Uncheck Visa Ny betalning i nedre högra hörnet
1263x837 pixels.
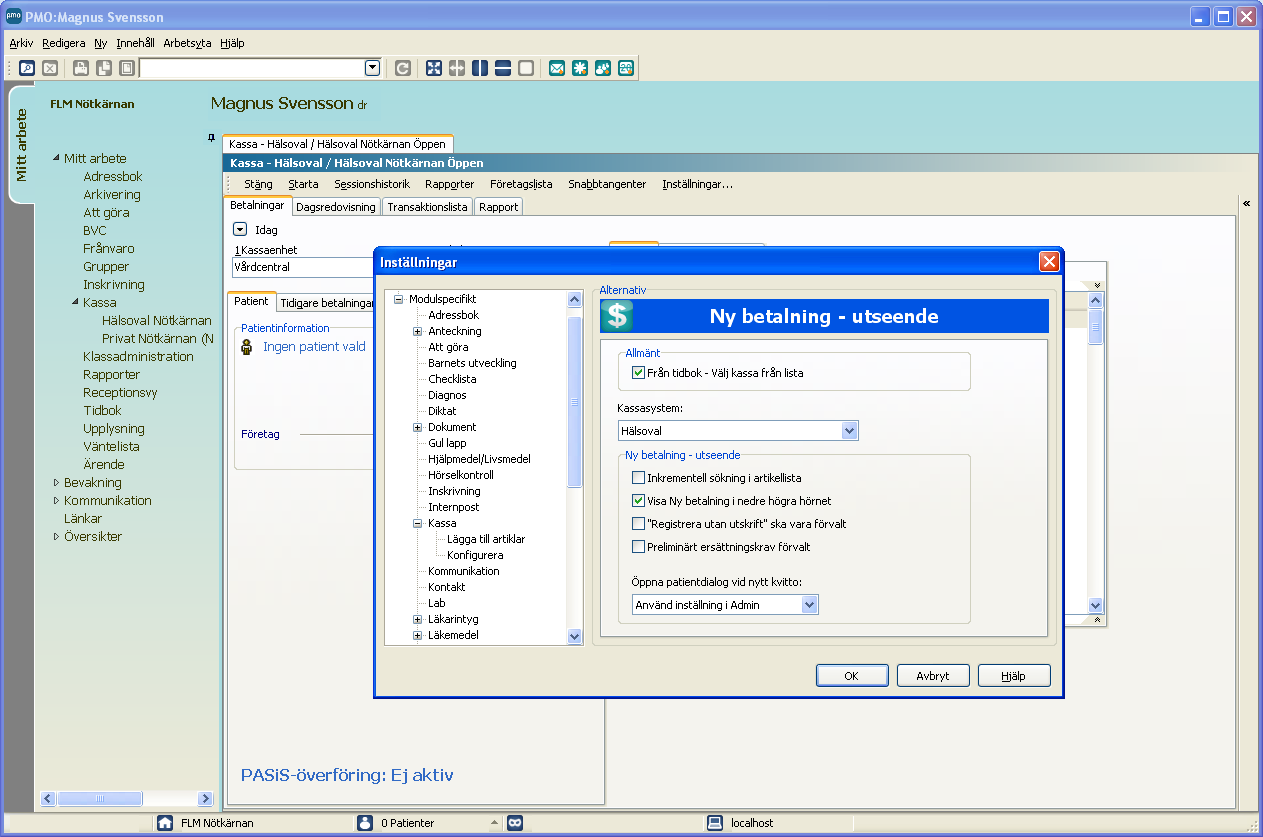(x=638, y=501)
